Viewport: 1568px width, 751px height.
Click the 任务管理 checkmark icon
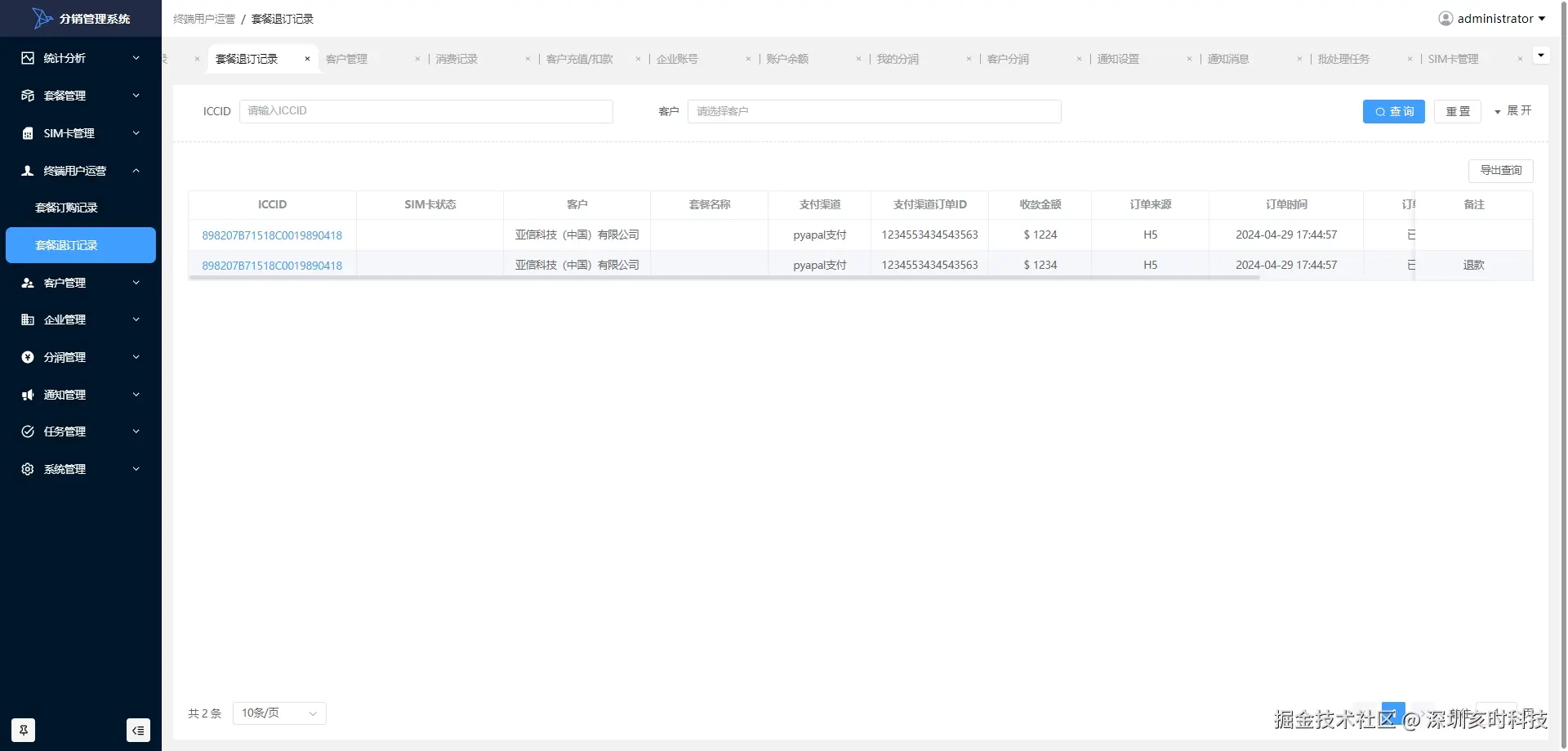pyautogui.click(x=28, y=431)
